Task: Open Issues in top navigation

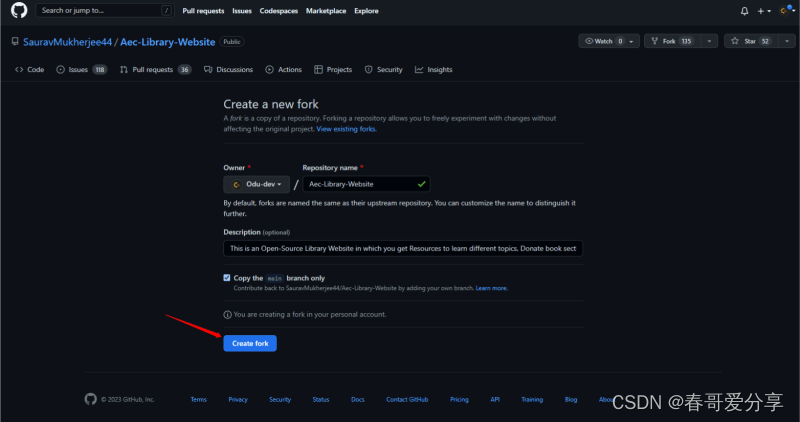Action: click(x=242, y=11)
